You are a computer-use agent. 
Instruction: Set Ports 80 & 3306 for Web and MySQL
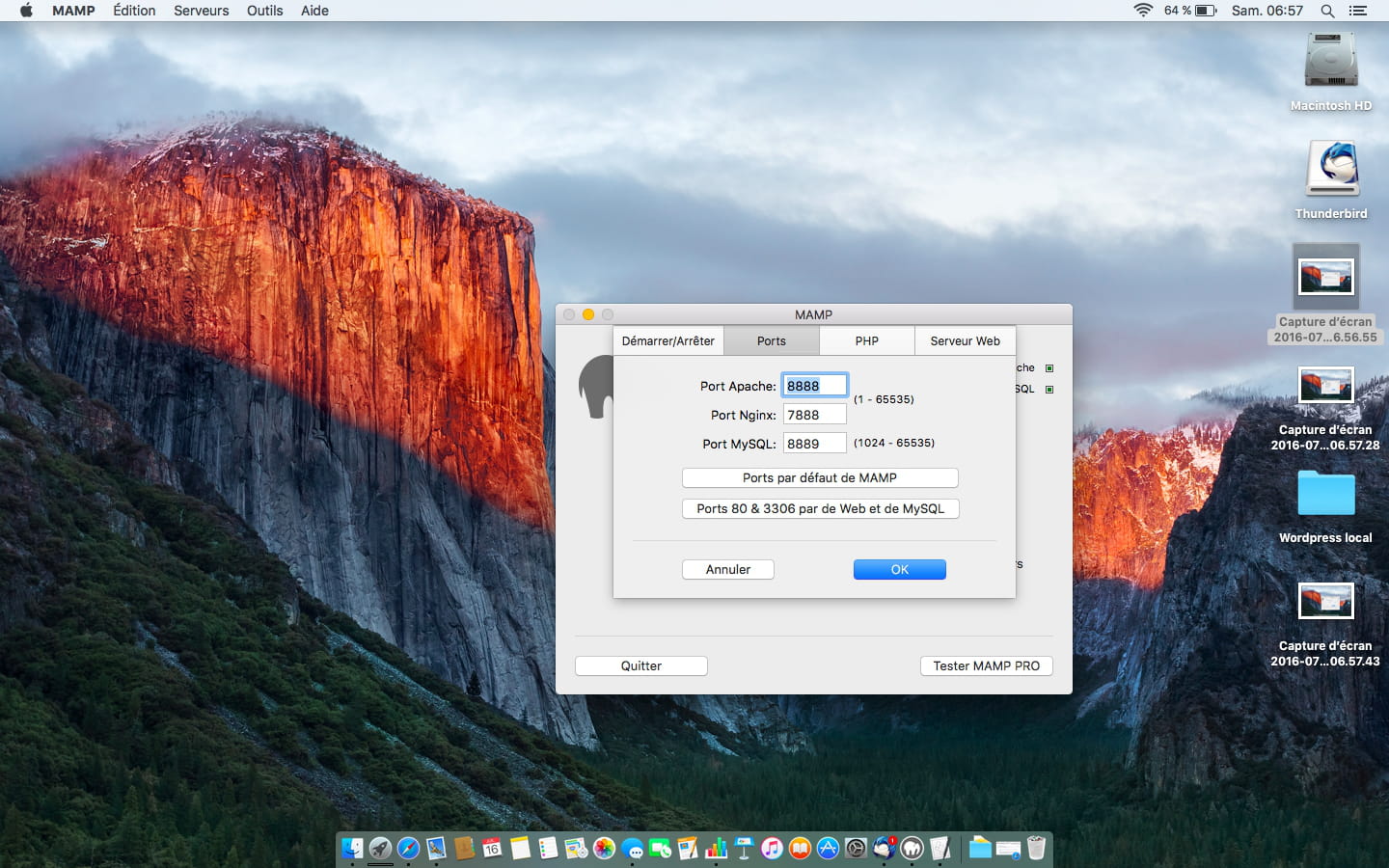coord(820,508)
